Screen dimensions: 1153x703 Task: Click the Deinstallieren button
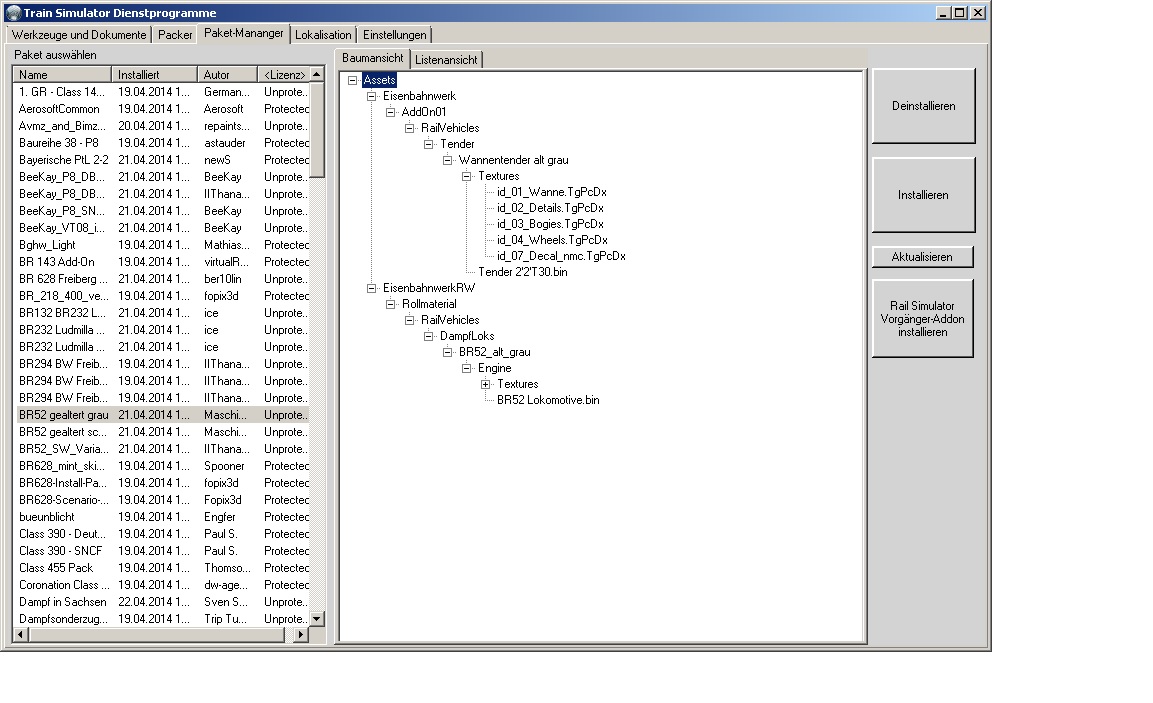pyautogui.click(x=924, y=106)
